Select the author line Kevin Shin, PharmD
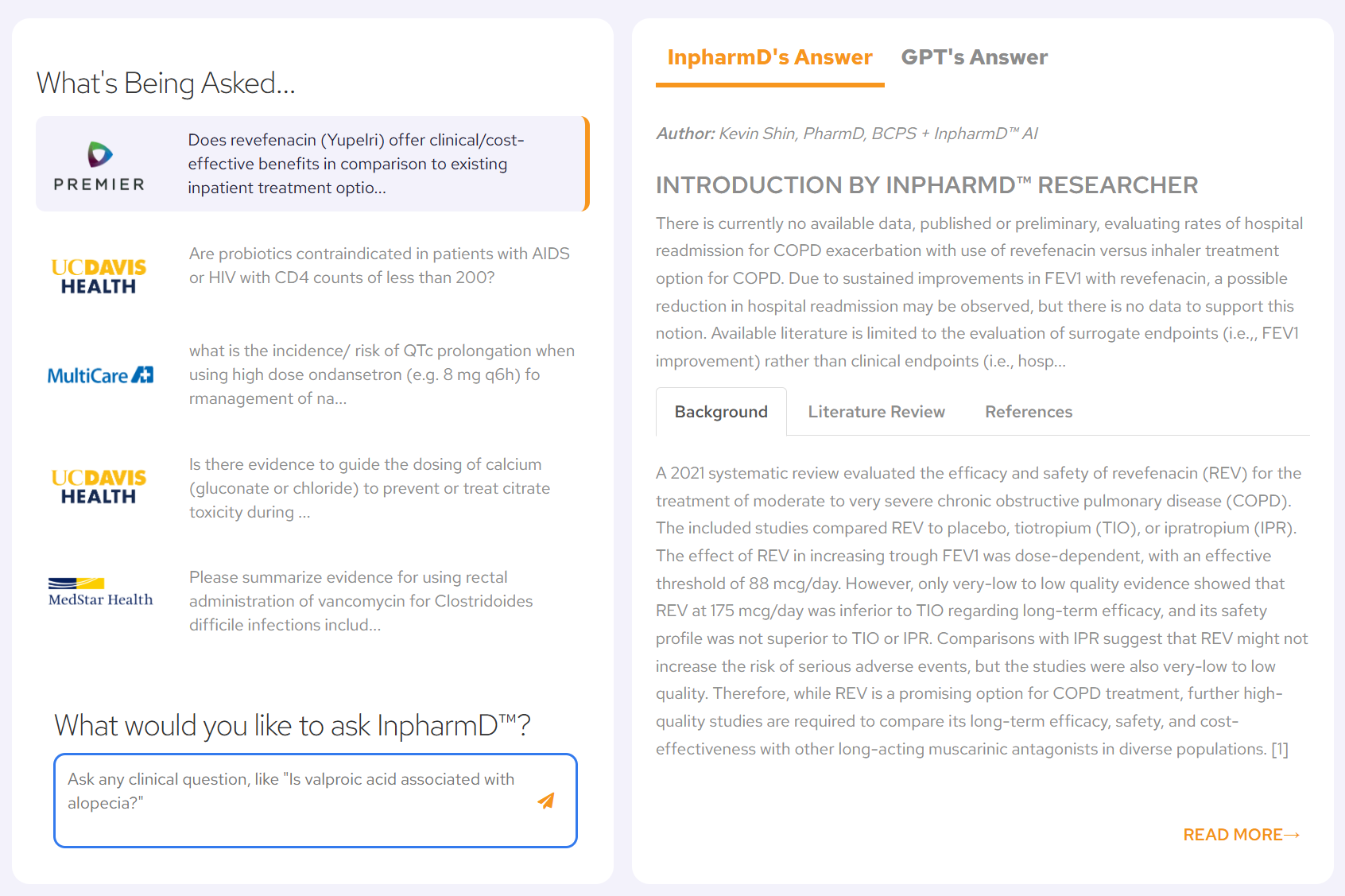This screenshot has width=1345, height=896. coord(847,134)
